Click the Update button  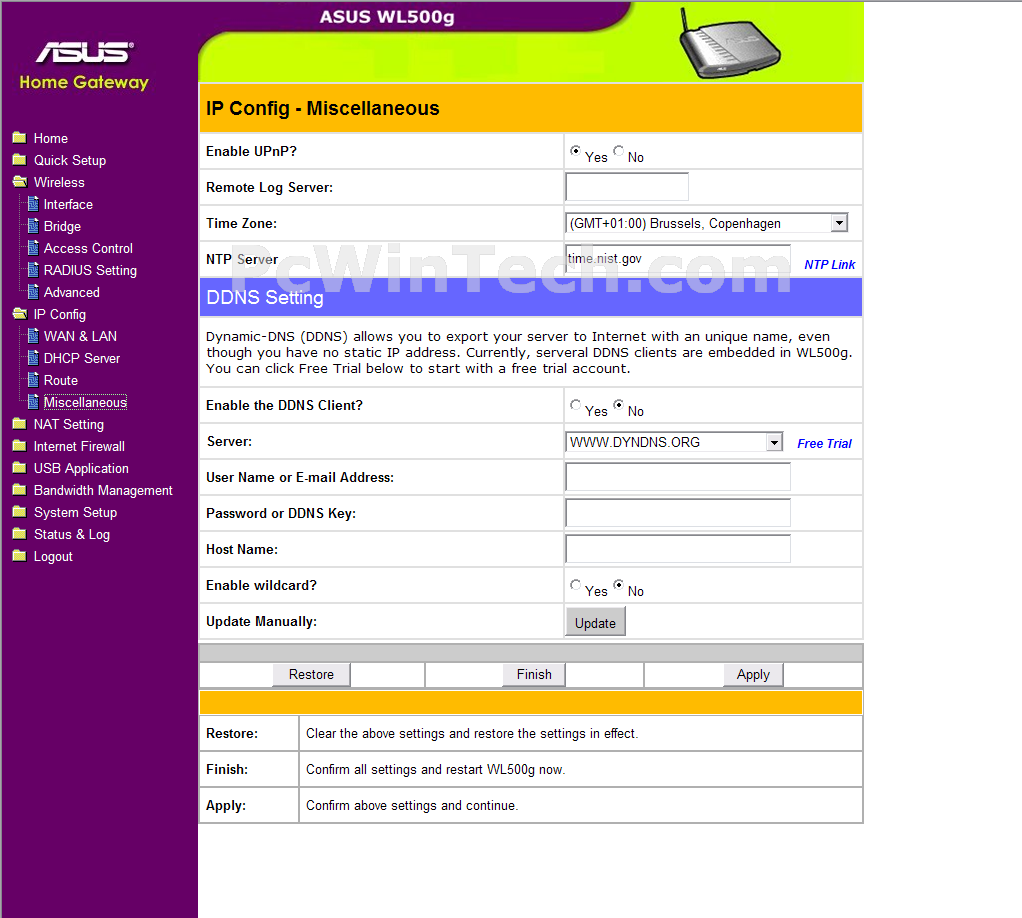pyautogui.click(x=595, y=622)
